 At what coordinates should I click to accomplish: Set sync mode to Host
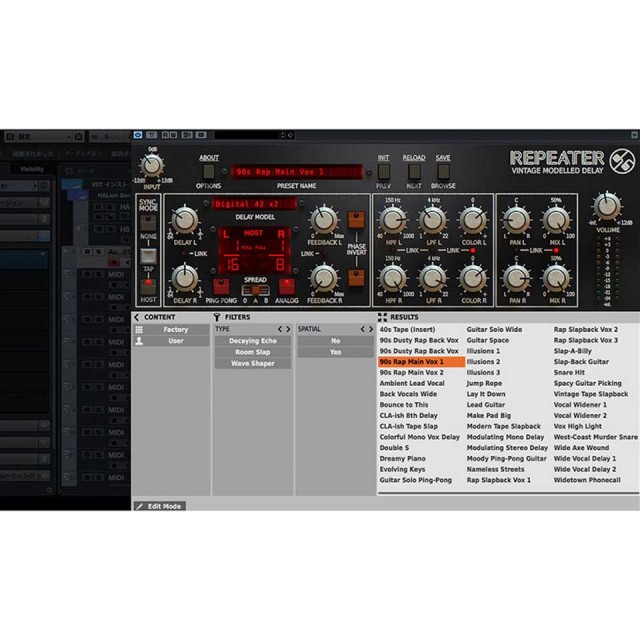pyautogui.click(x=148, y=287)
